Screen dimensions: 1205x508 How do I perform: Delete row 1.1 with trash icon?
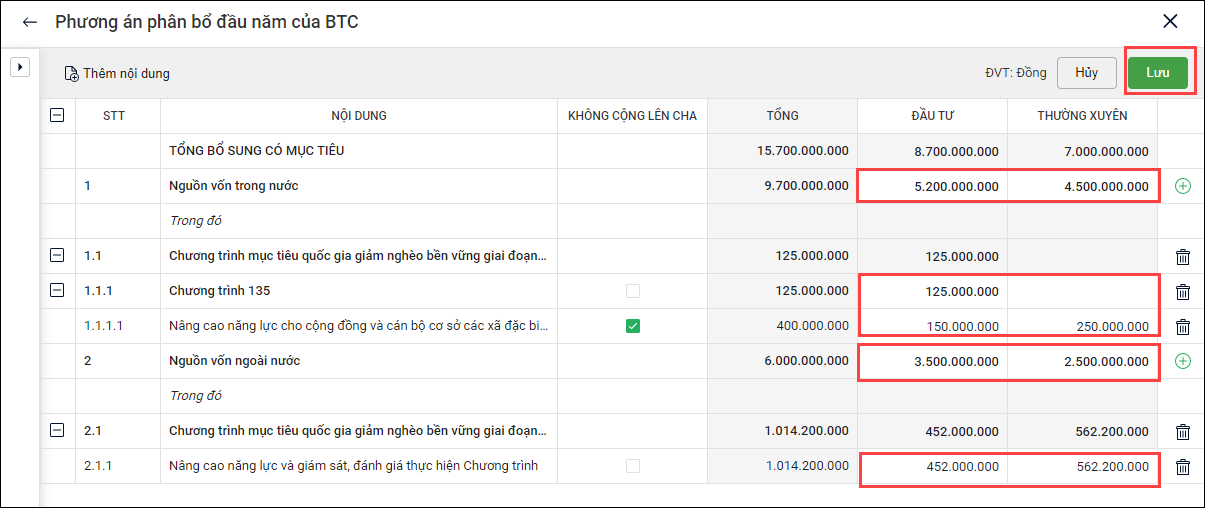click(x=1182, y=257)
